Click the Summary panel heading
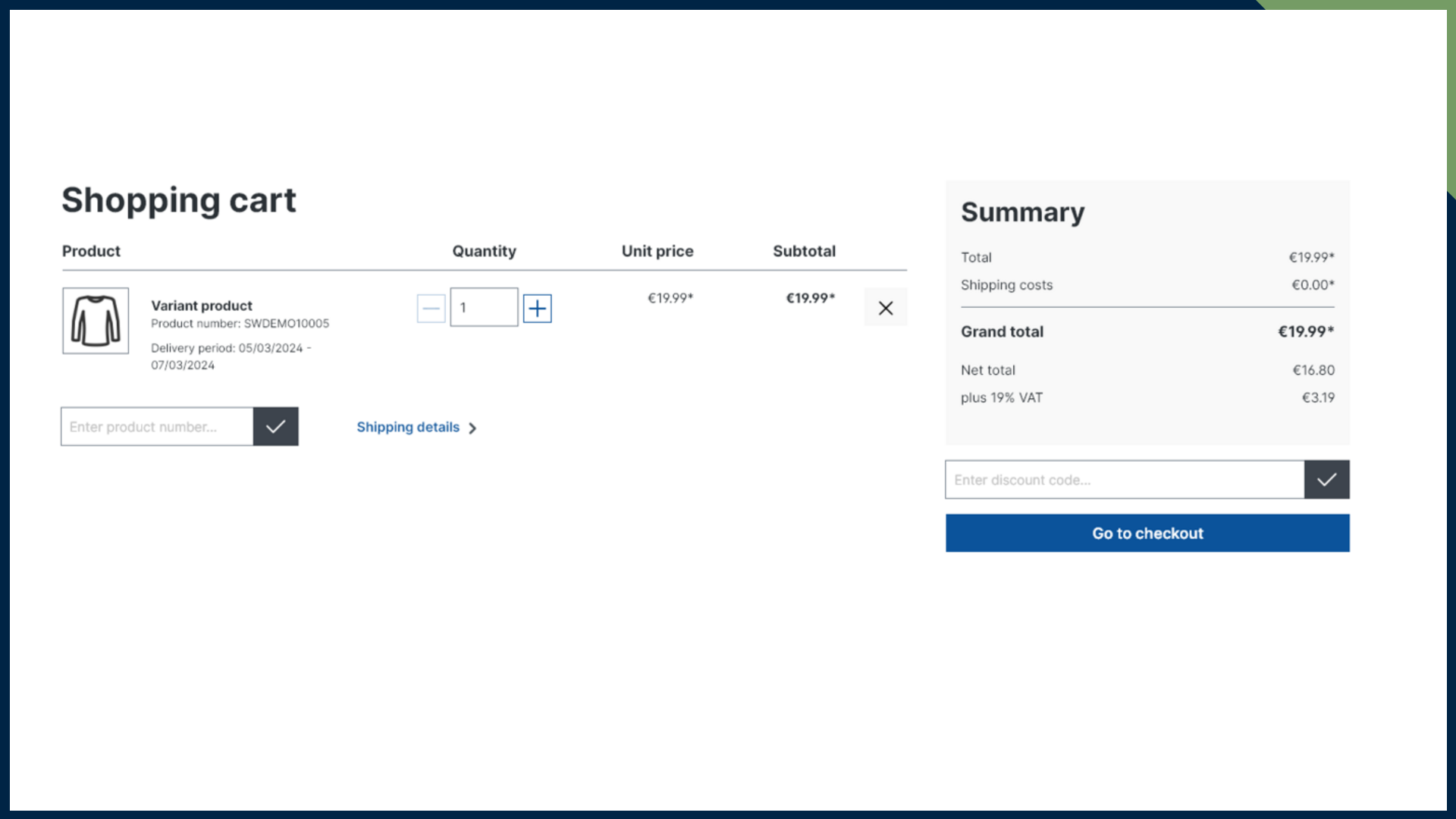Screen dimensions: 1456x819 pyautogui.click(x=1022, y=212)
